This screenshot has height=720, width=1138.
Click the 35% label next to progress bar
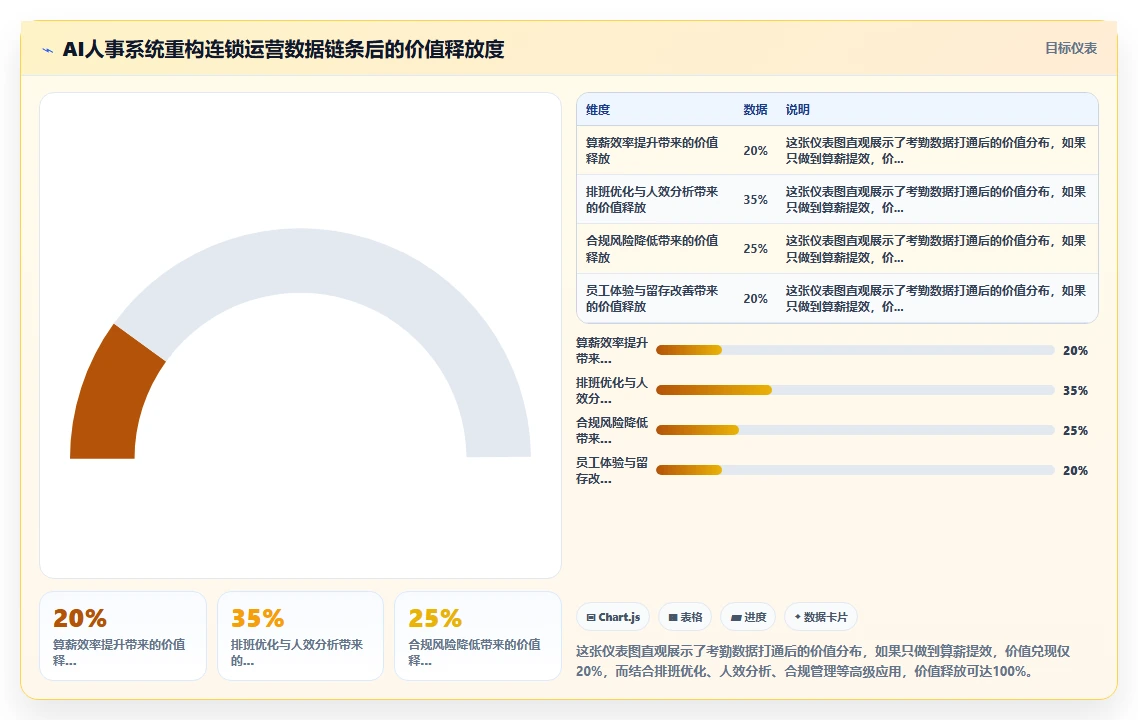point(1075,390)
